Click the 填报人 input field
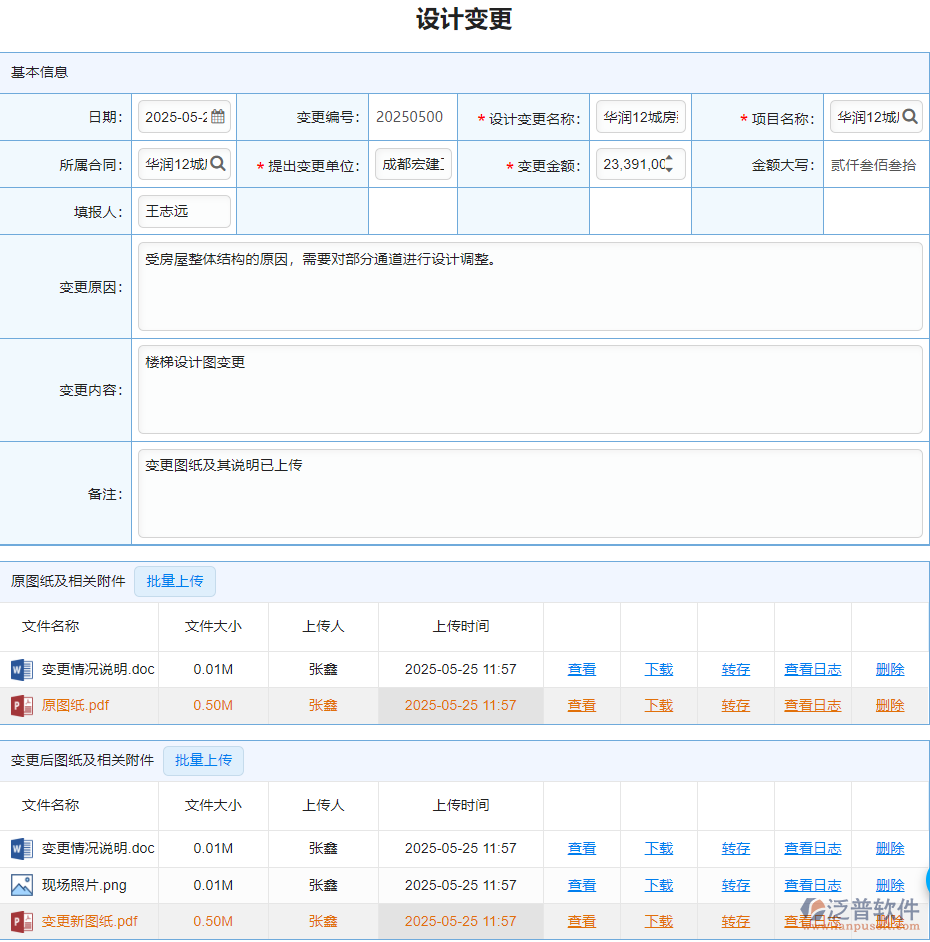This screenshot has height=942, width=930. point(184,211)
